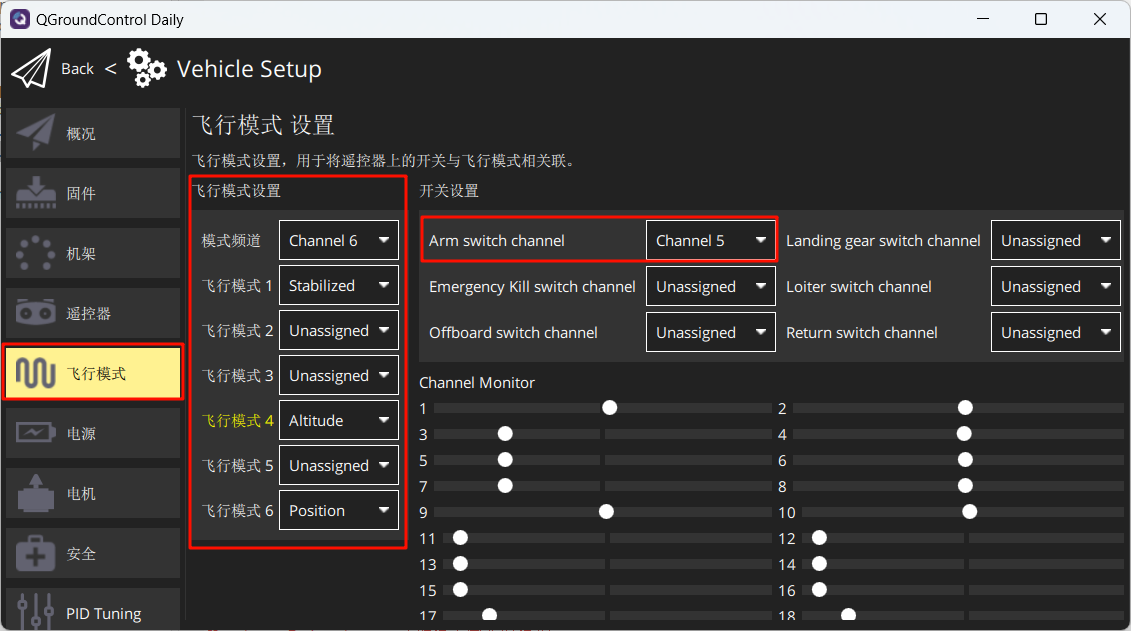Select the 遥控器 radio controller icon
The height and width of the screenshot is (631, 1131).
(36, 314)
